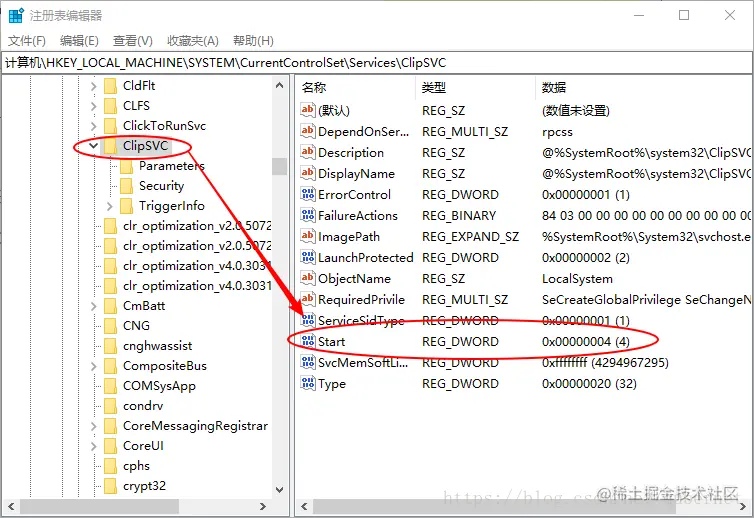Screen dimensions: 754x518
Task: Select the cnghwassist folder icon
Action: click(x=111, y=346)
